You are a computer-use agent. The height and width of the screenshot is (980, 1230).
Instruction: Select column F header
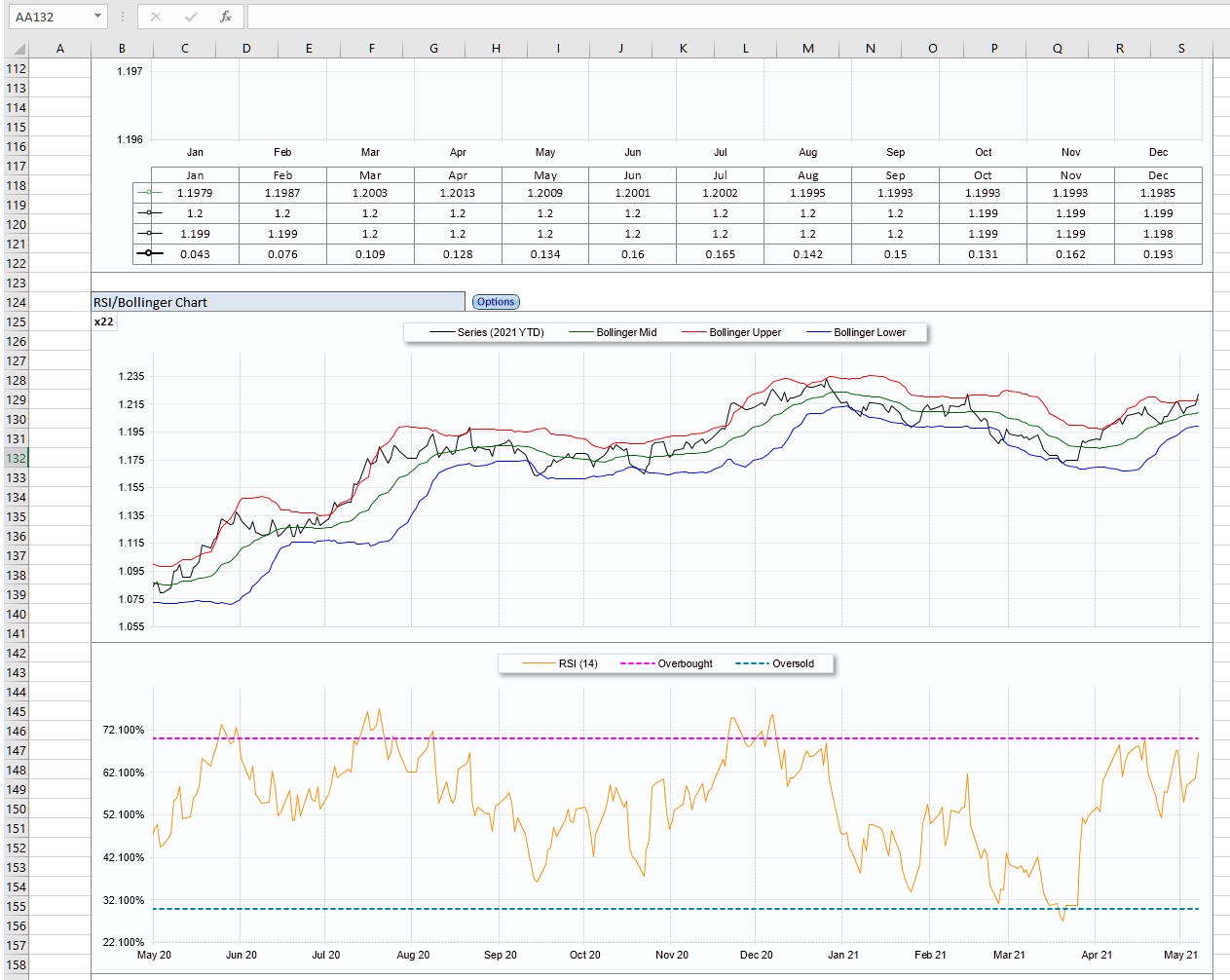371,48
